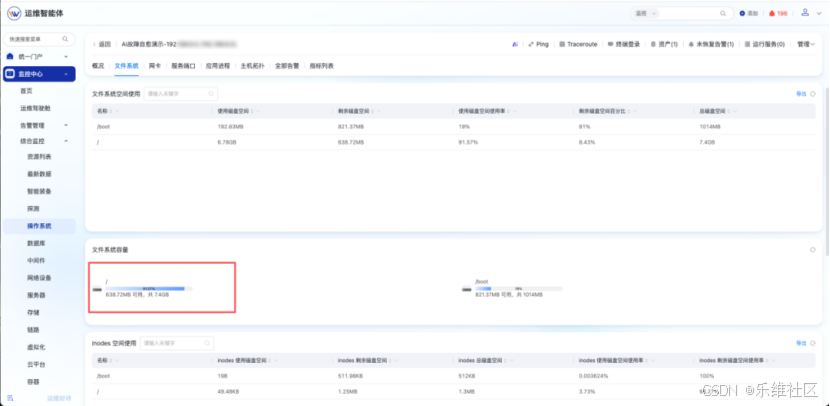Switch to the 网卡 tab

pos(155,66)
